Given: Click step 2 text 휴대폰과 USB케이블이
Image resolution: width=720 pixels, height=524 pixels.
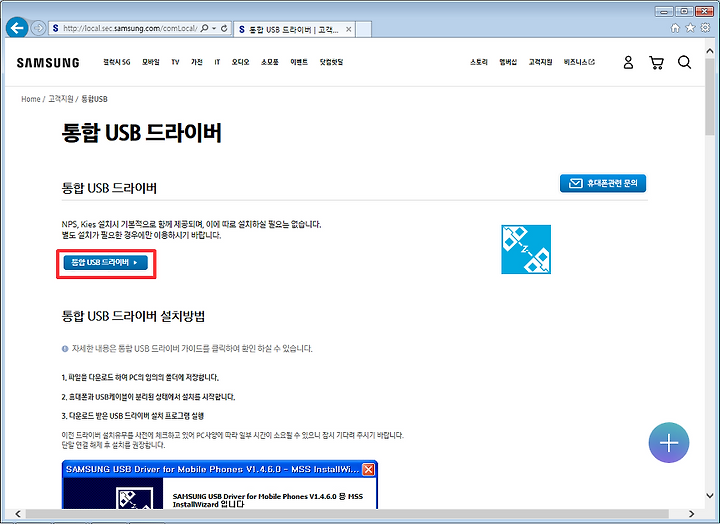Looking at the screenshot, I should [x=148, y=397].
